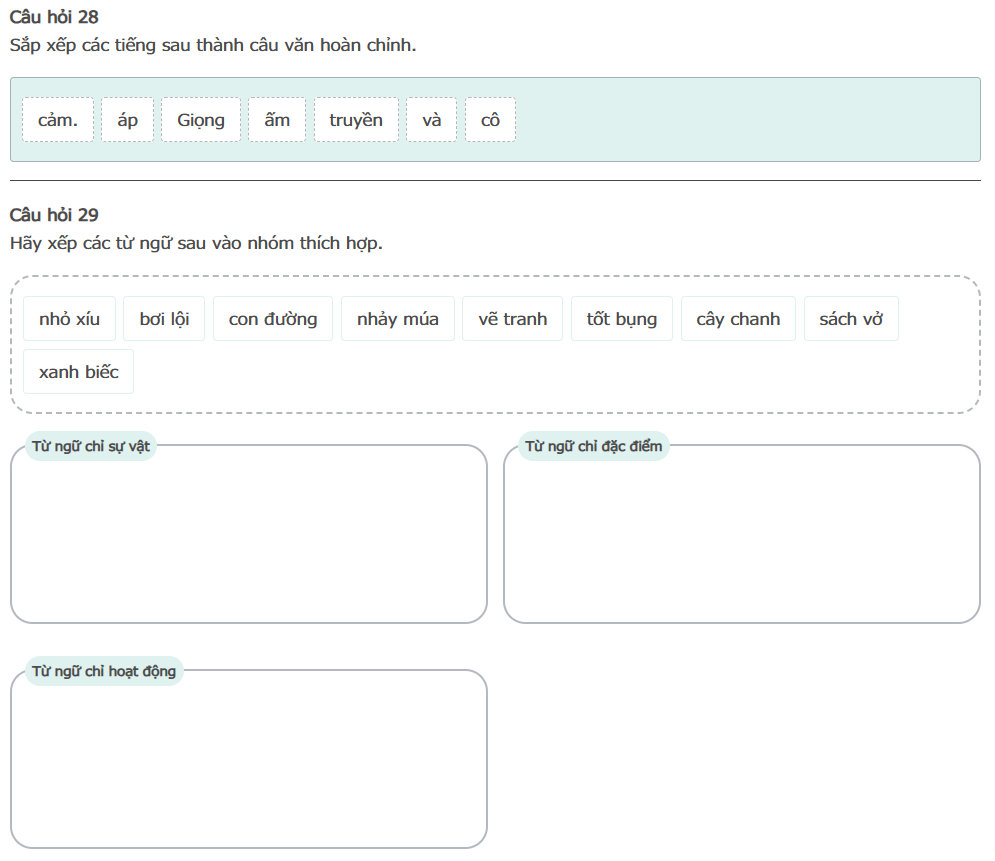Choose the 'cây chanh' word card

coord(738,319)
